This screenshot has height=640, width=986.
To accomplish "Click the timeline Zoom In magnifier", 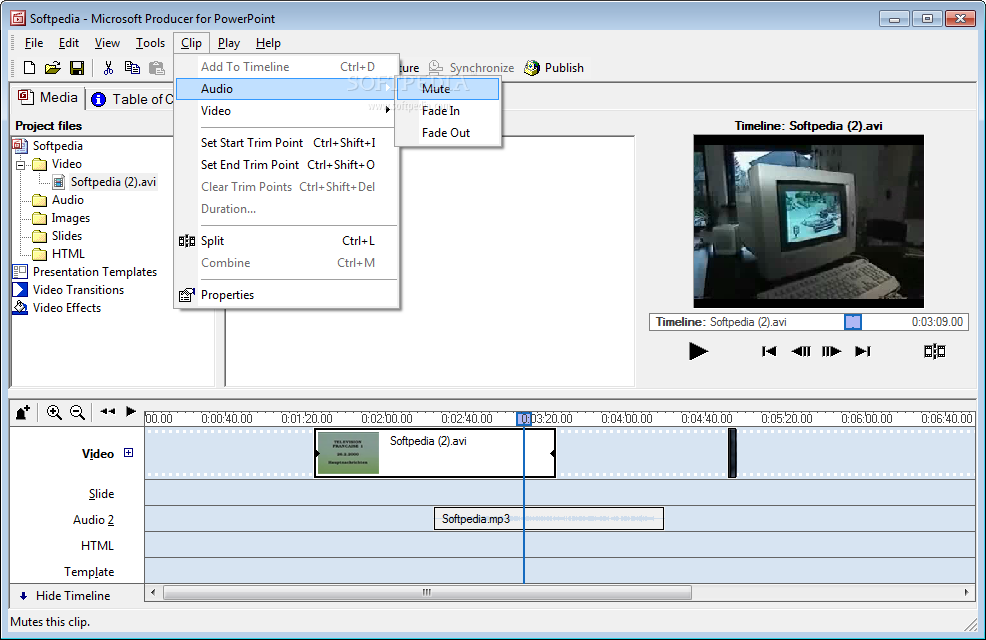I will click(x=54, y=412).
